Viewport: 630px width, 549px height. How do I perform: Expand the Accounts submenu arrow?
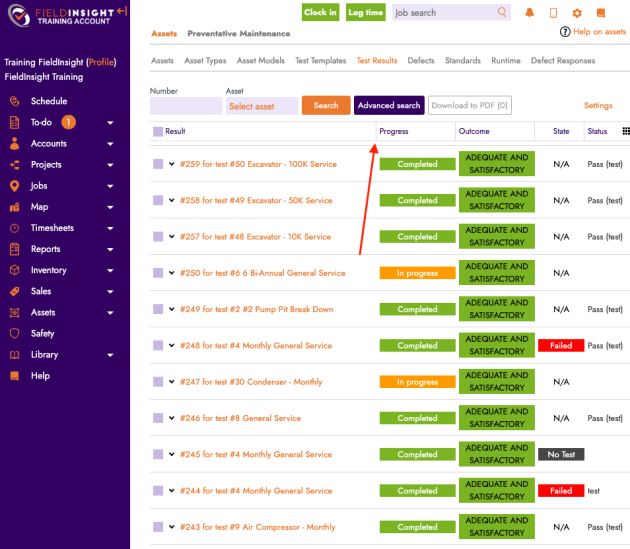[110, 144]
